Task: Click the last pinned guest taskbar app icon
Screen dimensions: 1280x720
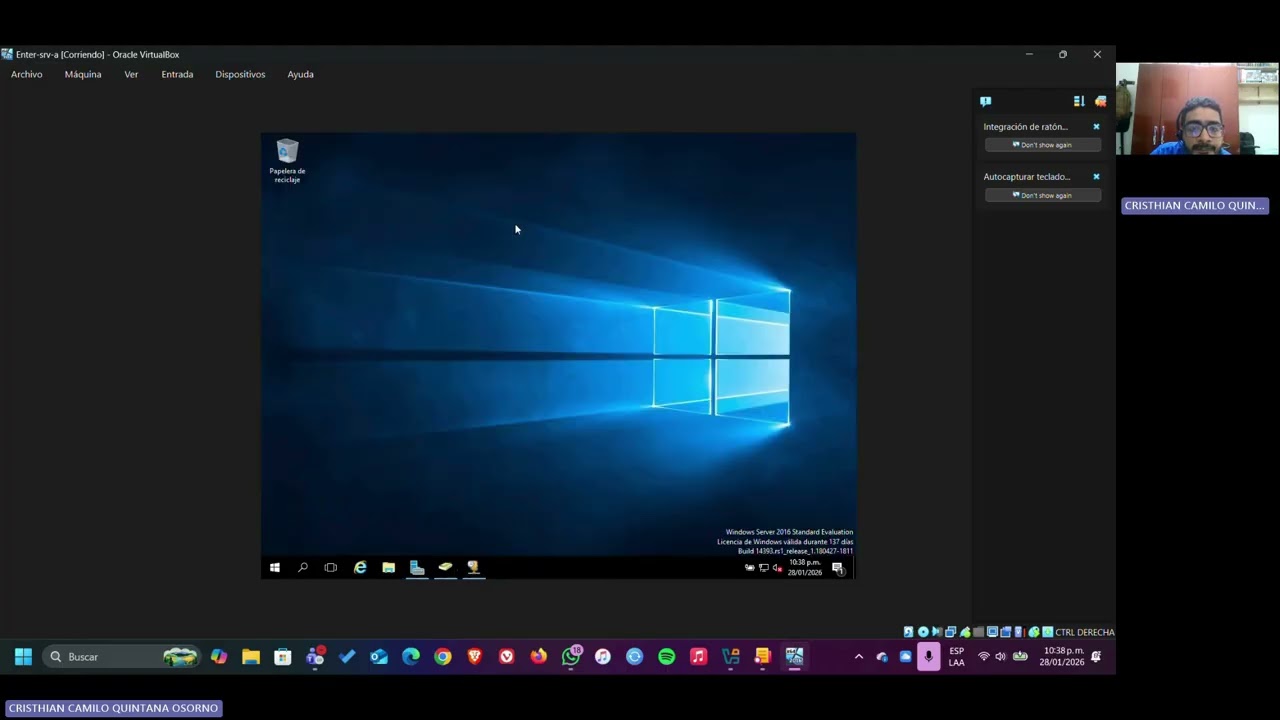Action: tap(473, 568)
